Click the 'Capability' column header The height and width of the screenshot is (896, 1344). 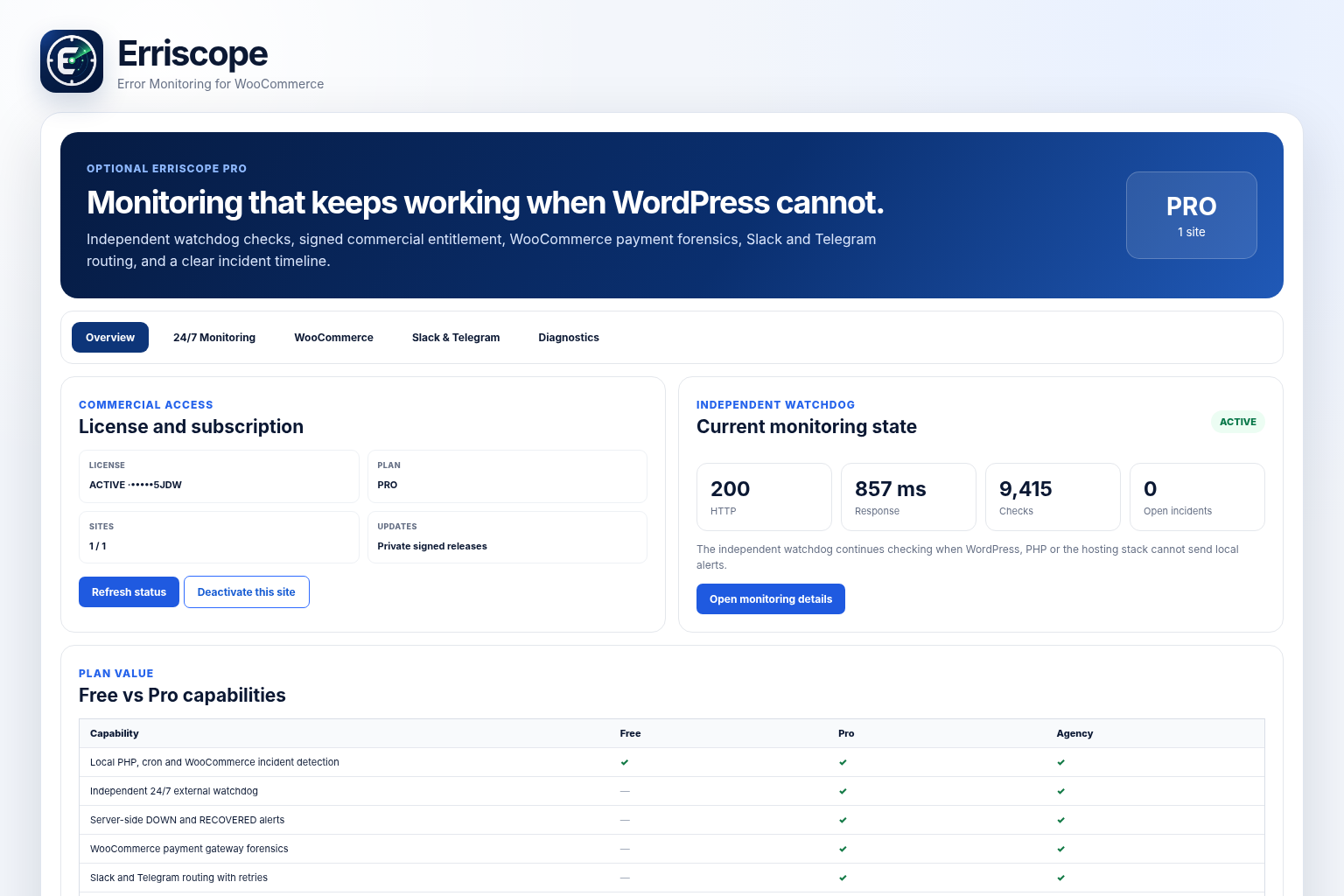[115, 733]
